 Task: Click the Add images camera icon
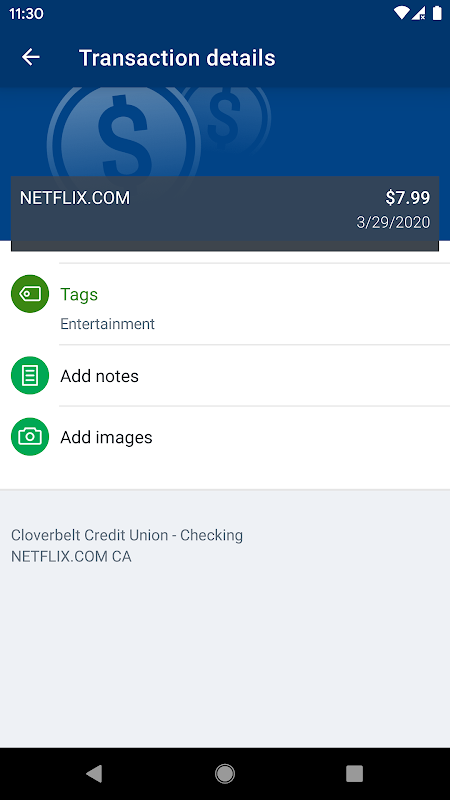pyautogui.click(x=30, y=437)
